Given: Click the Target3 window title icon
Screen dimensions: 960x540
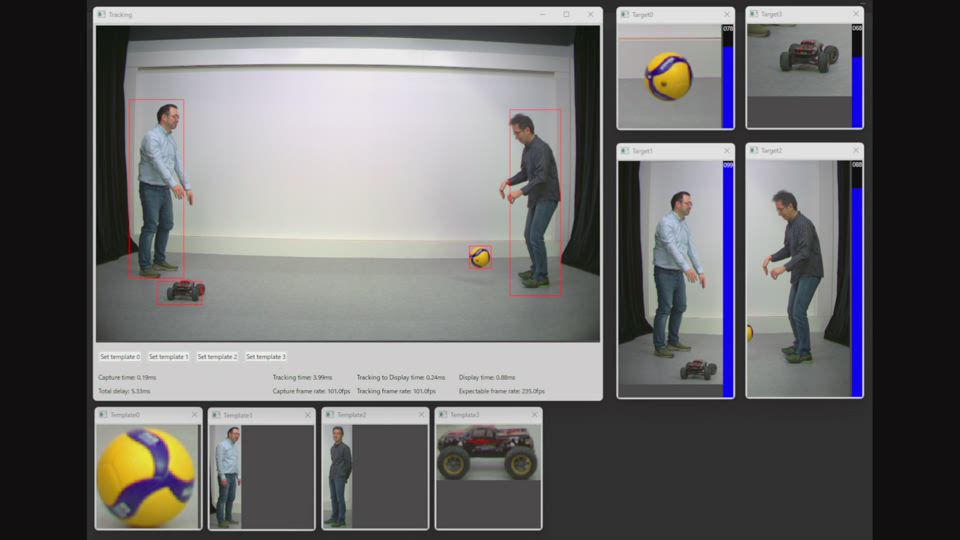Looking at the screenshot, I should pyautogui.click(x=754, y=15).
